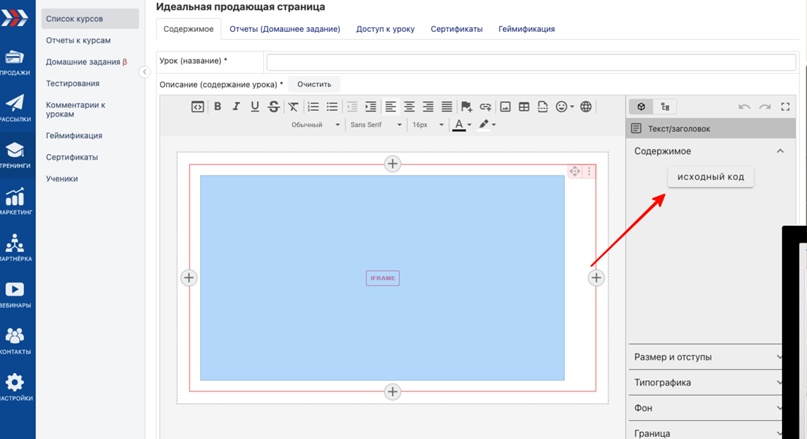This screenshot has height=439, width=807.
Task: Open the emoji picker
Action: (x=564, y=107)
